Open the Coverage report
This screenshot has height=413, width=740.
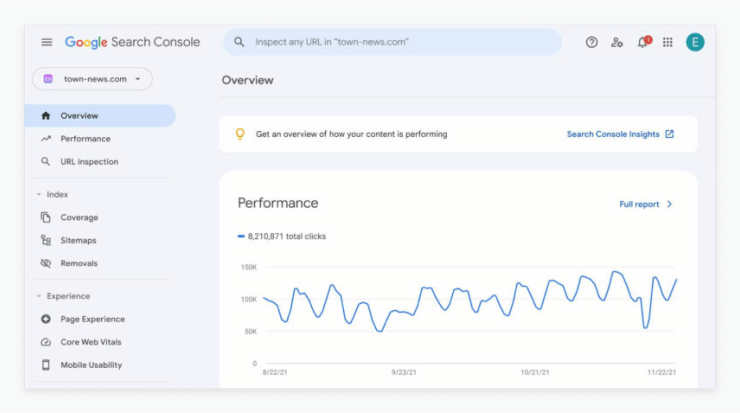click(x=79, y=218)
